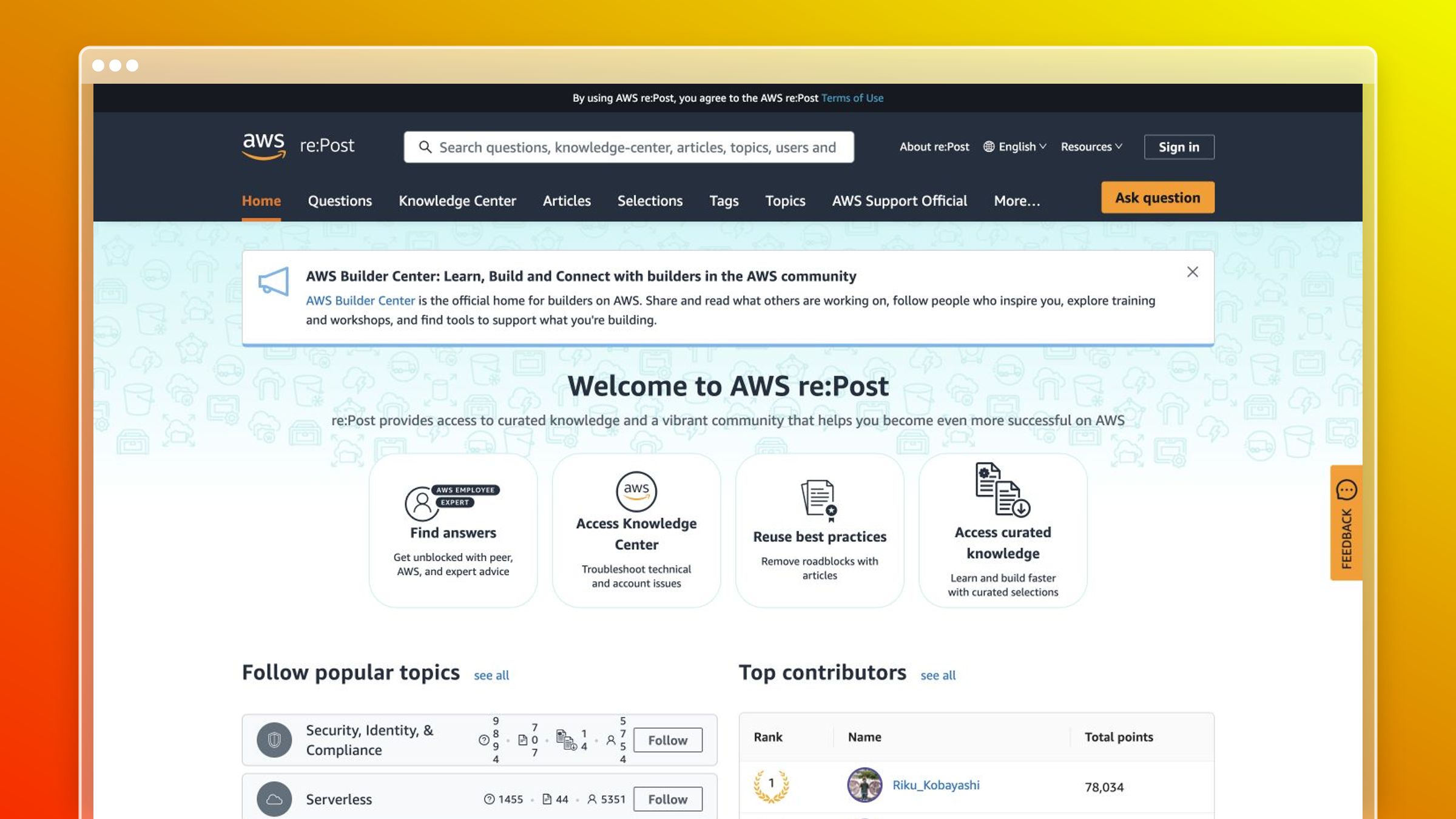Click the megaphone announcement icon
Screen dimensions: 1456x819
tap(274, 281)
